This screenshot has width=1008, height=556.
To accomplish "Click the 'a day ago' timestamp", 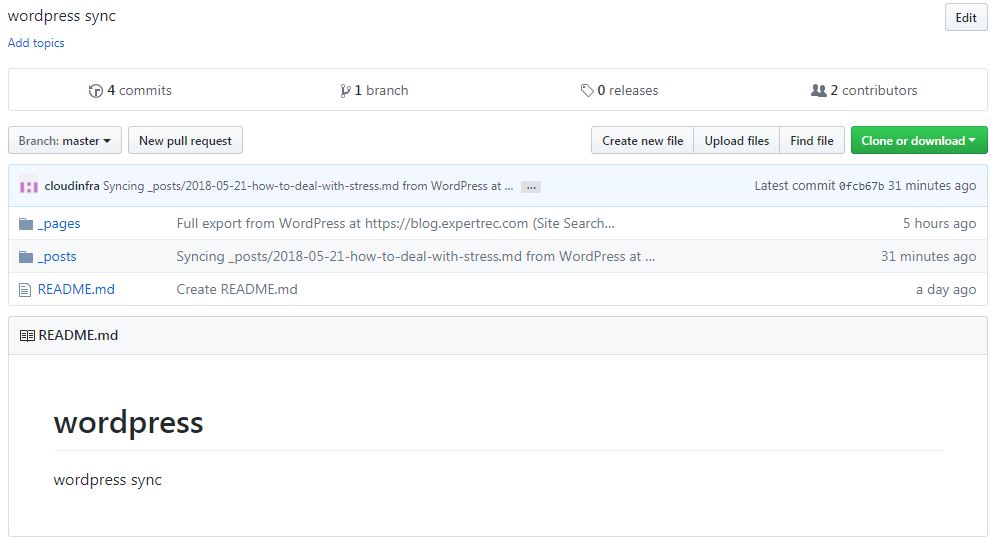I will (946, 289).
